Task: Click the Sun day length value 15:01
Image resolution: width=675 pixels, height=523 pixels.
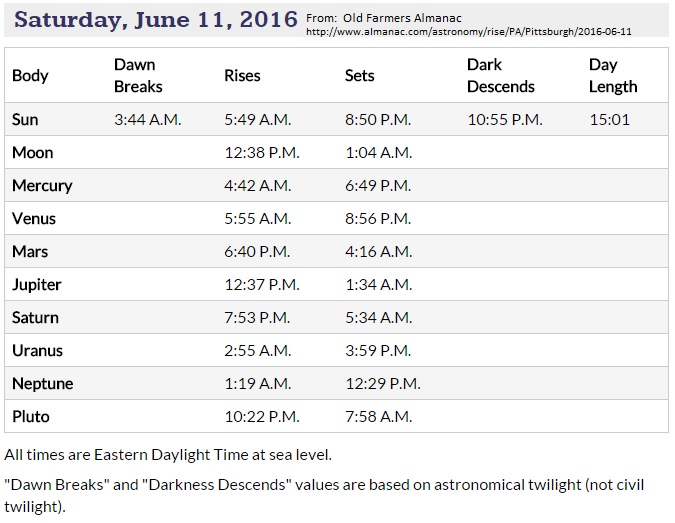Action: coord(610,119)
